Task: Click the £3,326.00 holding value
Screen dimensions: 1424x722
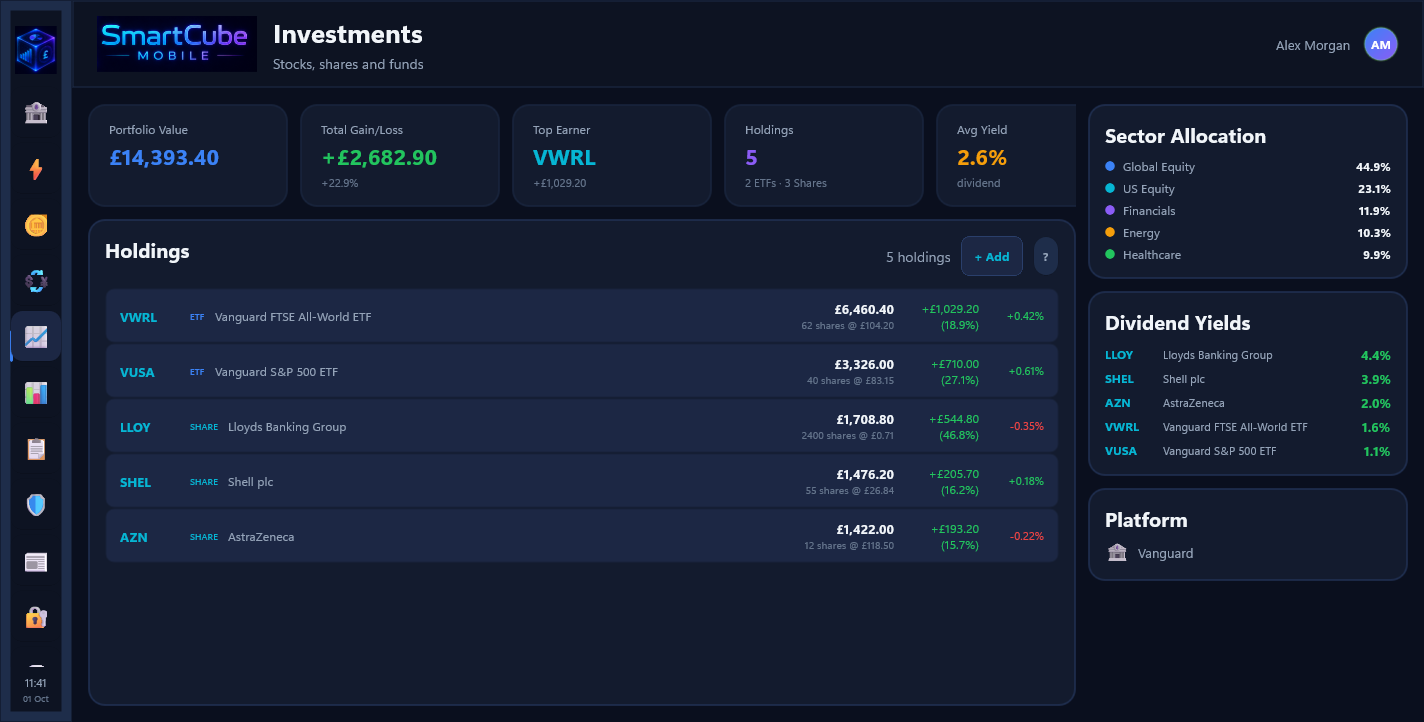Action: coord(864,365)
